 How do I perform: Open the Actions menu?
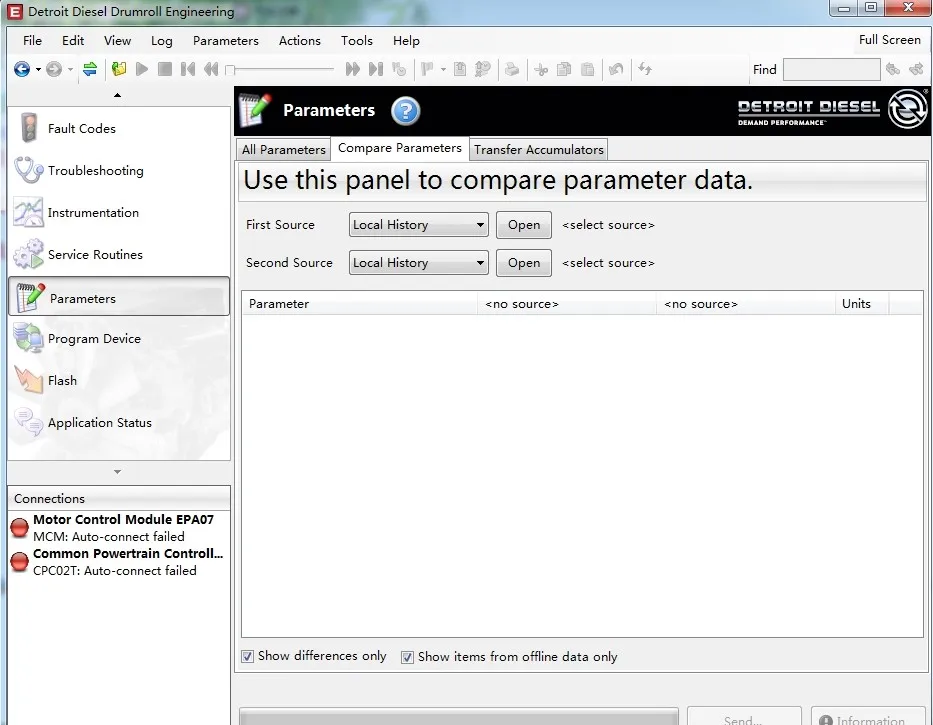pyautogui.click(x=300, y=40)
